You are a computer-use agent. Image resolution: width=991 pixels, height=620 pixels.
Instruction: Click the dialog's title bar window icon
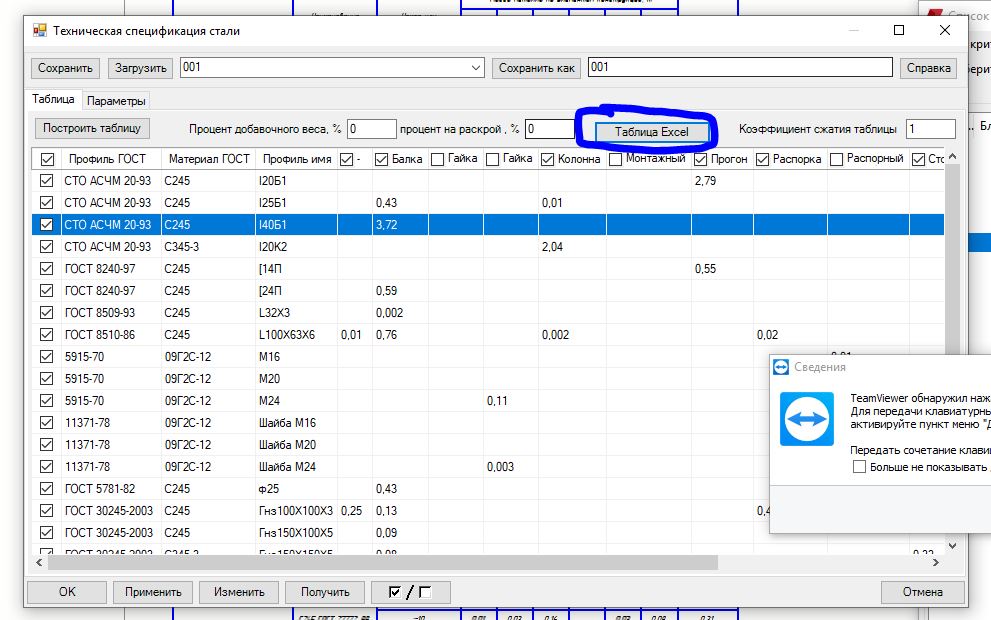click(x=40, y=31)
